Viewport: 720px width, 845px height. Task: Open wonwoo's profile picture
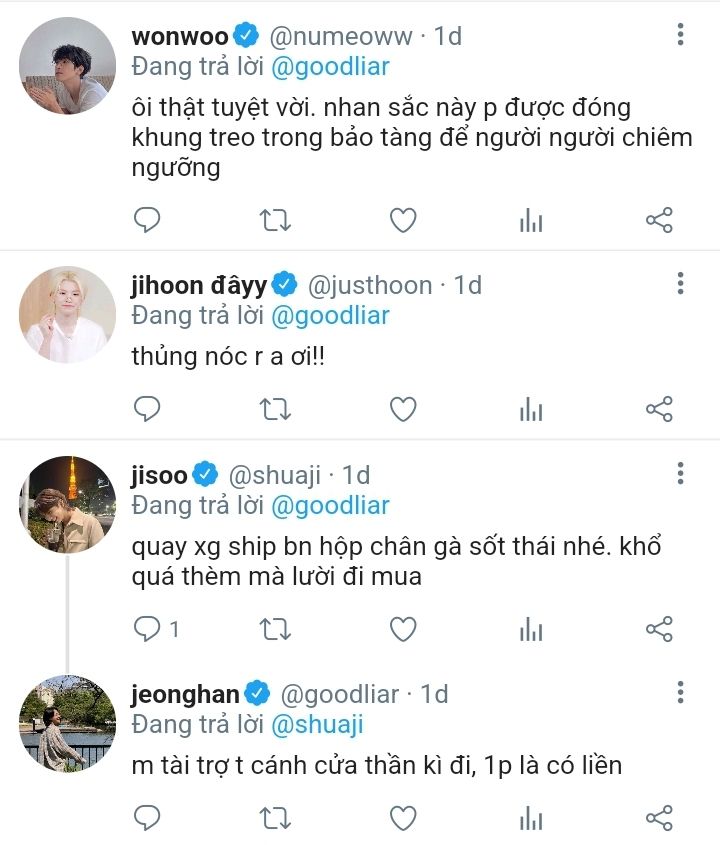click(68, 66)
